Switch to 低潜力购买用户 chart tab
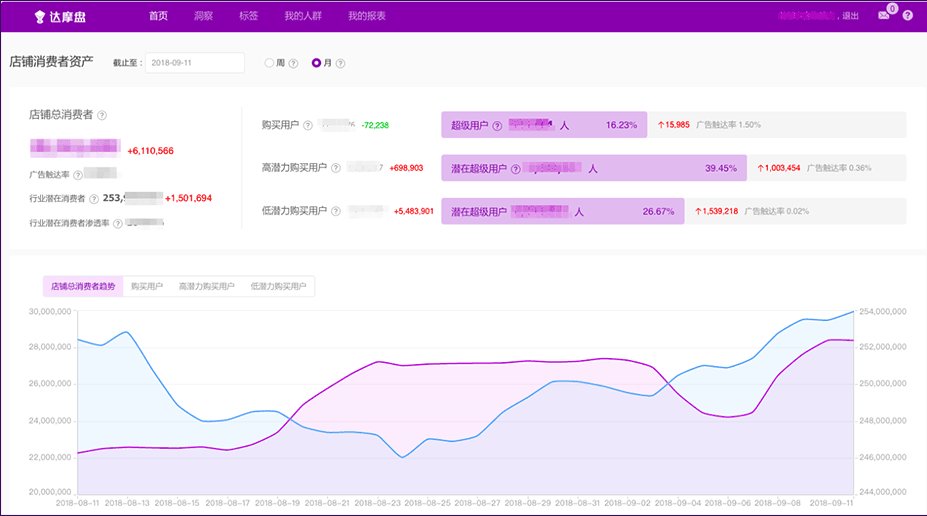 coord(278,286)
